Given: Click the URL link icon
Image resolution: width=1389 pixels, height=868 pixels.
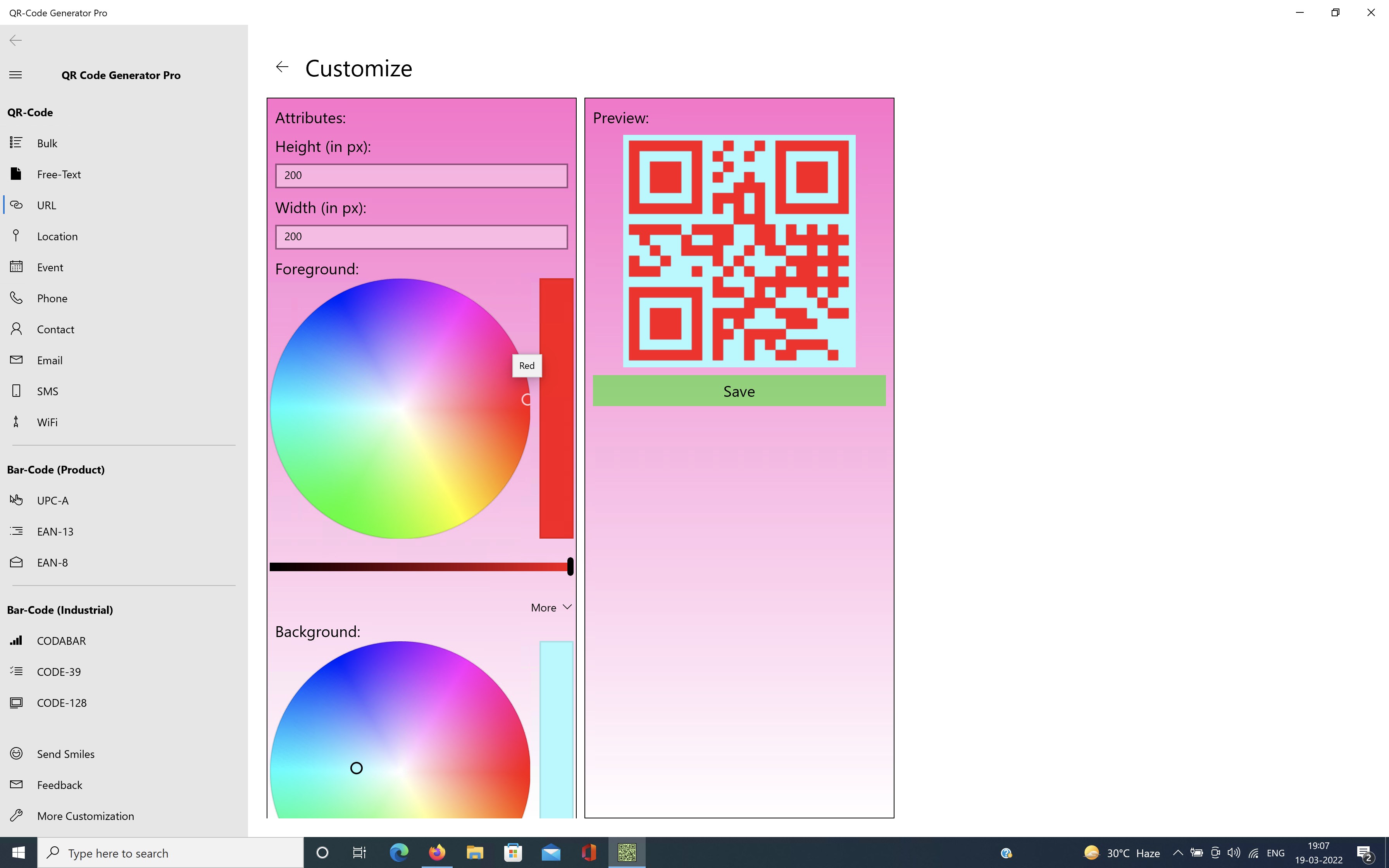Looking at the screenshot, I should (16, 204).
